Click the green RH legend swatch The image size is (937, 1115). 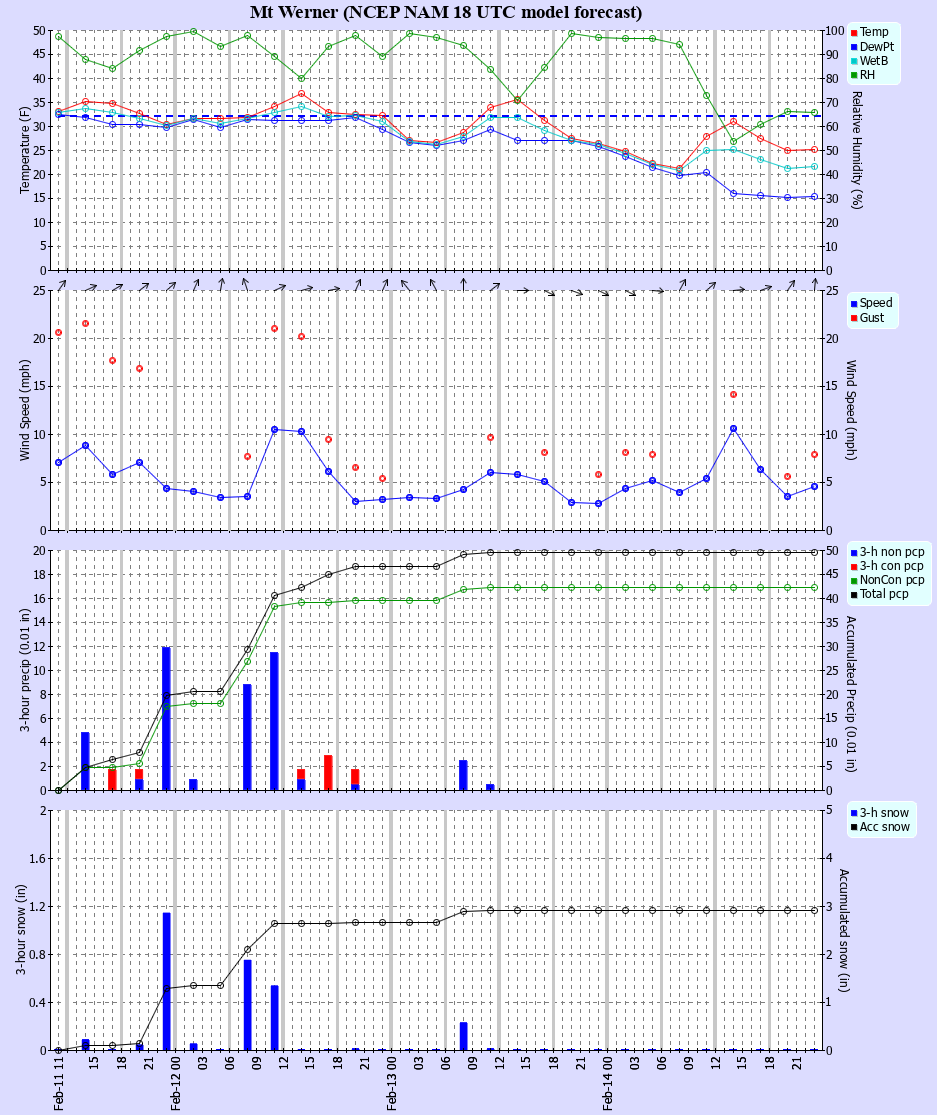point(853,75)
